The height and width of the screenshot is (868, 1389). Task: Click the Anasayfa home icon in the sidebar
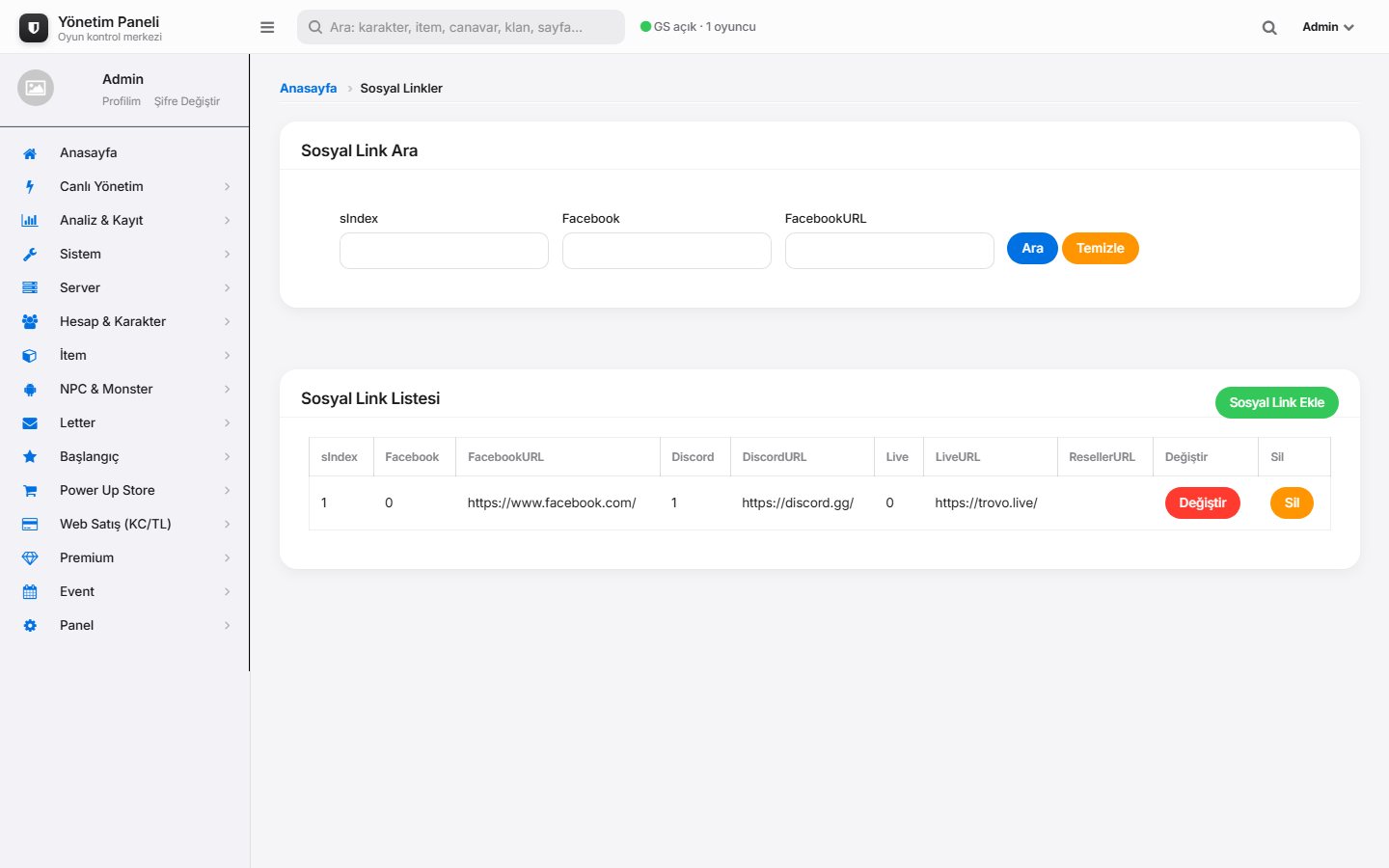(30, 153)
